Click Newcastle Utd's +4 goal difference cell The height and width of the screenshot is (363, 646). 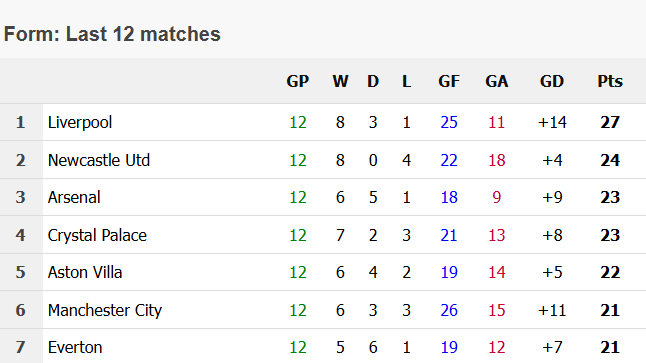coord(552,160)
